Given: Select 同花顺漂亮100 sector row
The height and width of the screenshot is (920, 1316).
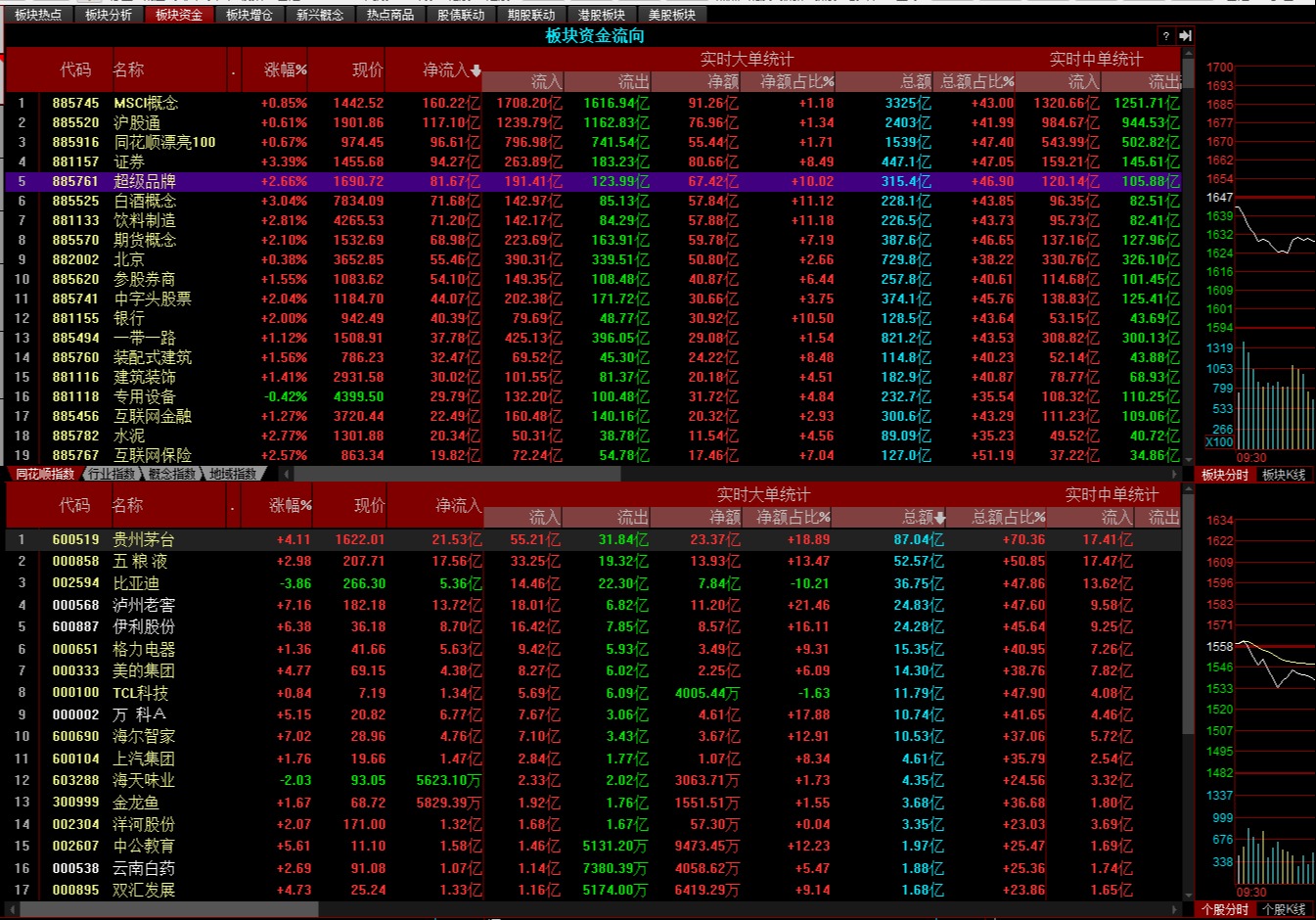Looking at the screenshot, I should 593,142.
